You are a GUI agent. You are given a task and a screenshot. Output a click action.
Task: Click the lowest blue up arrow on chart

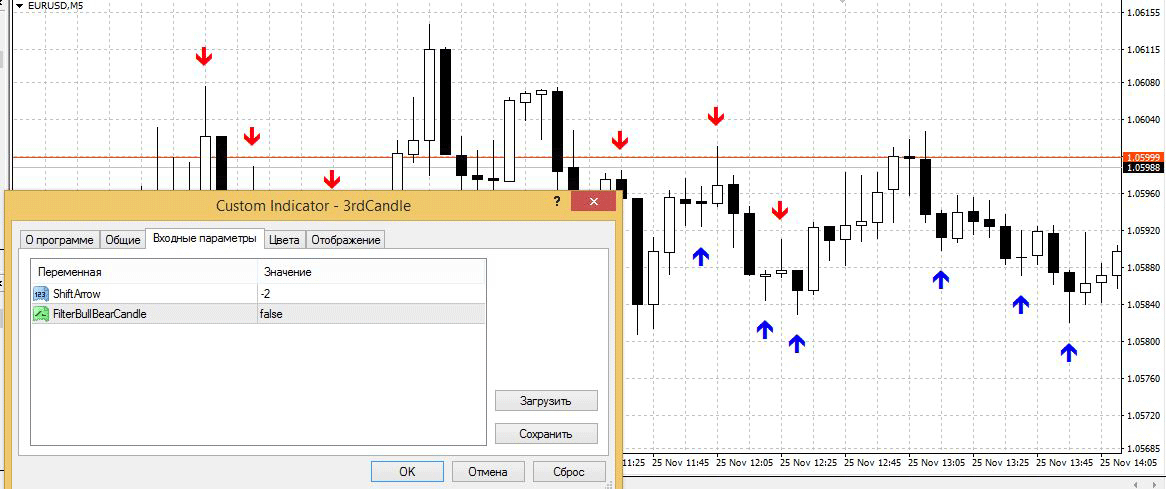[1069, 351]
